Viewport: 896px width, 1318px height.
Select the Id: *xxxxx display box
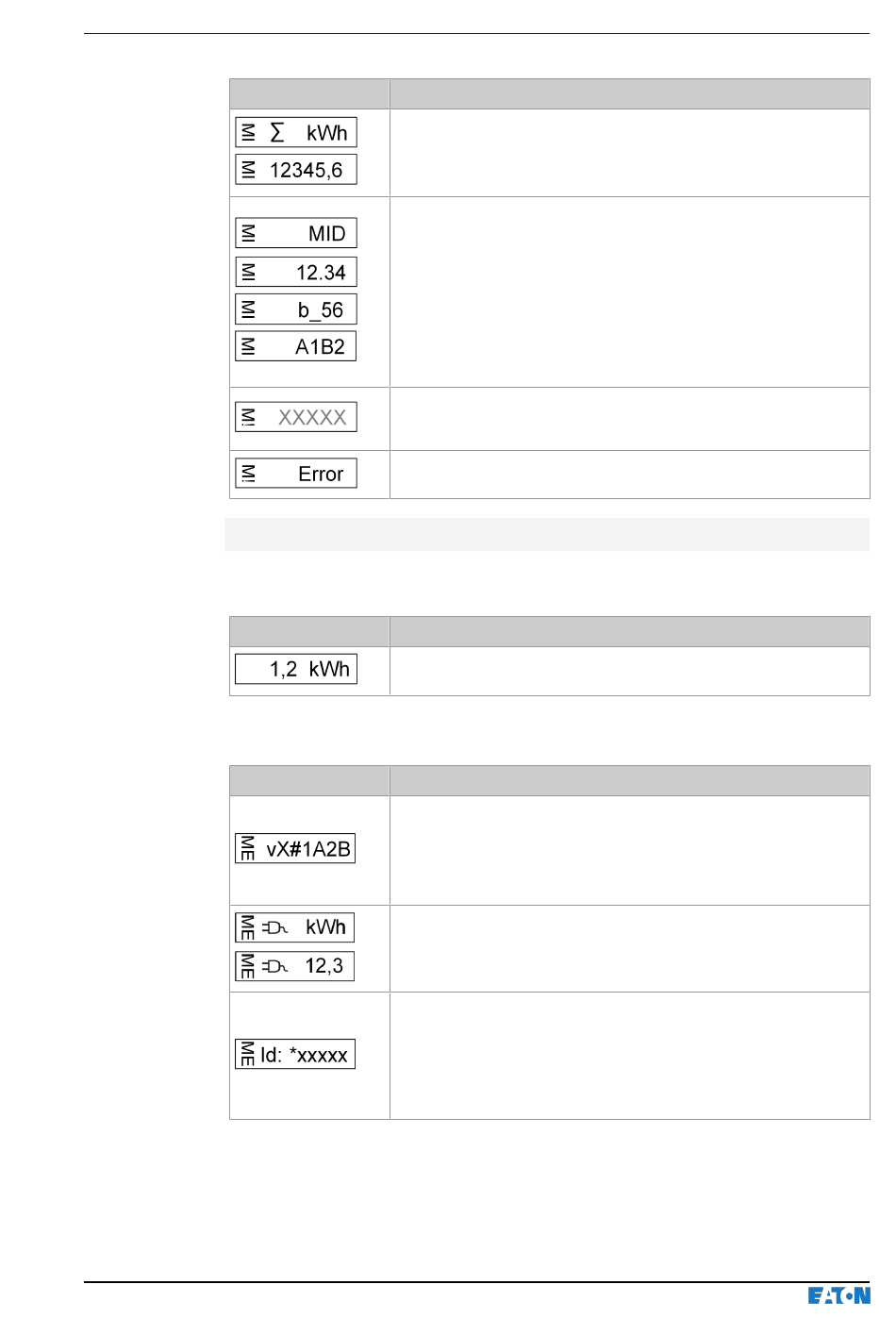click(295, 1054)
